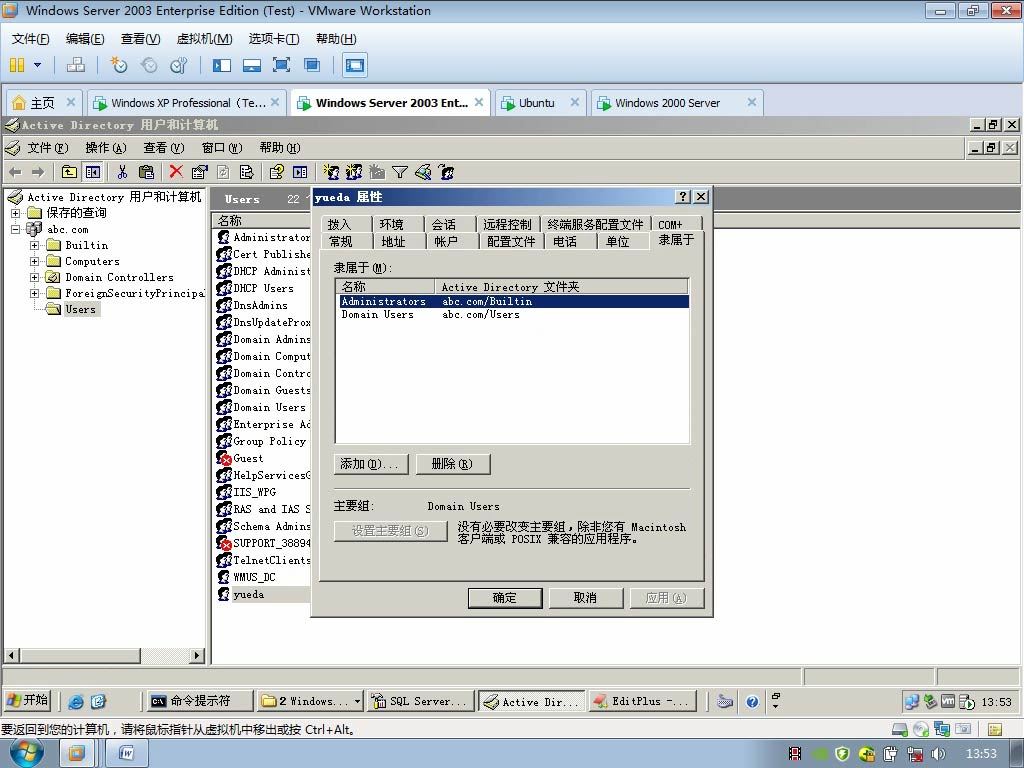Viewport: 1024px width, 768px height.
Task: Export the list using the toolbar icon
Action: 247,172
